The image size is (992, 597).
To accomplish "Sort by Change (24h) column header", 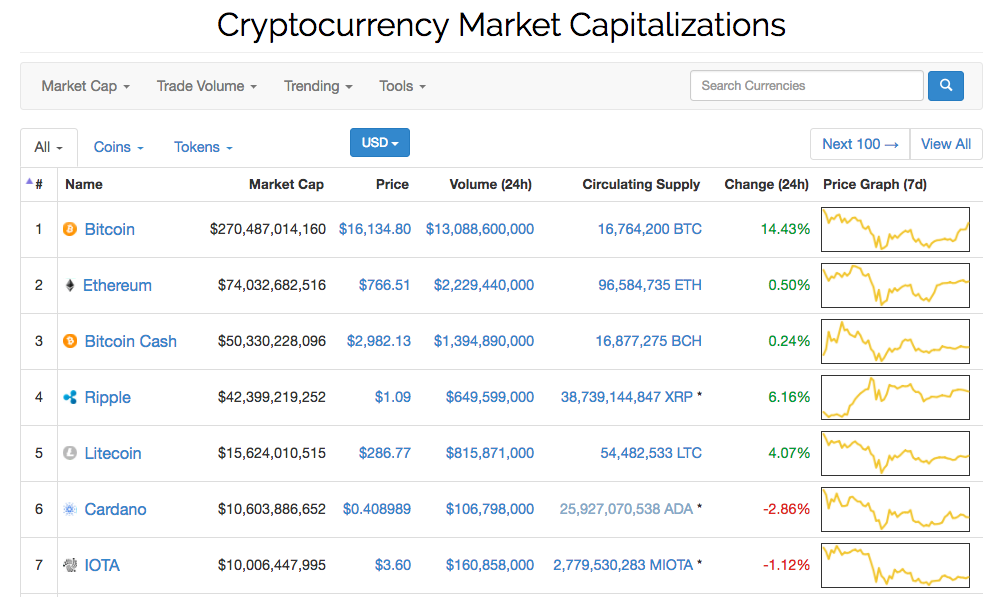I will click(766, 184).
